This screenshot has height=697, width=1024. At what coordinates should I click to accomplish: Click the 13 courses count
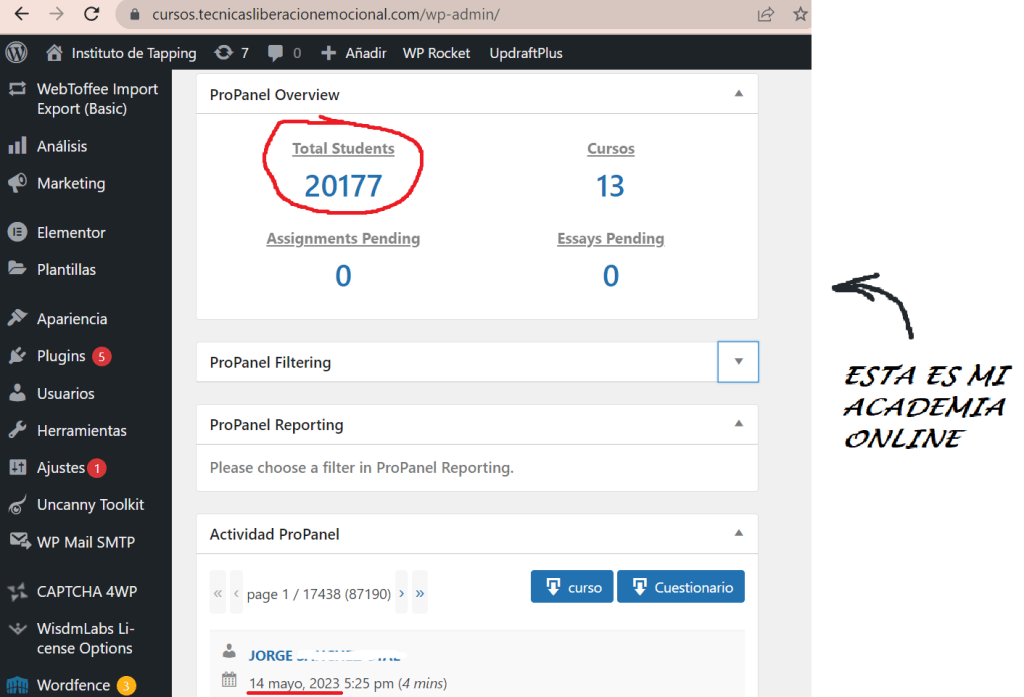point(610,186)
